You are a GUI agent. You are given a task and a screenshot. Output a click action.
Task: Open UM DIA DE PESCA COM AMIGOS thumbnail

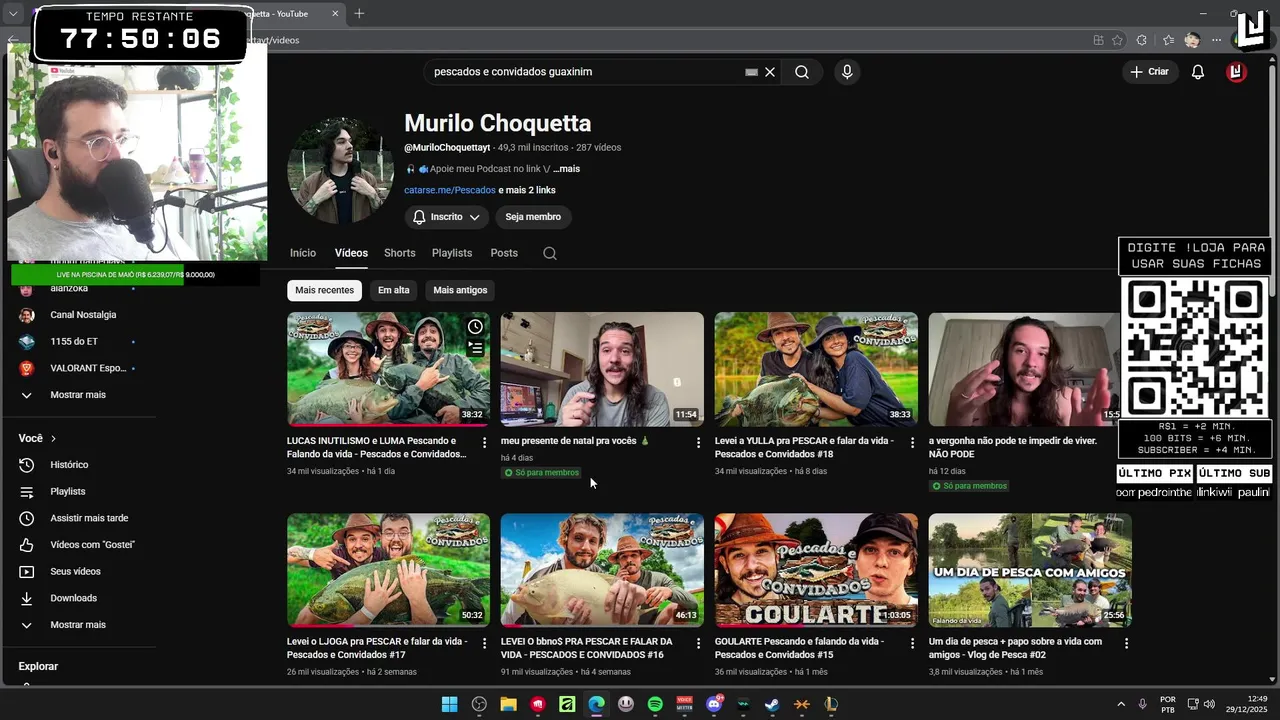point(1030,570)
